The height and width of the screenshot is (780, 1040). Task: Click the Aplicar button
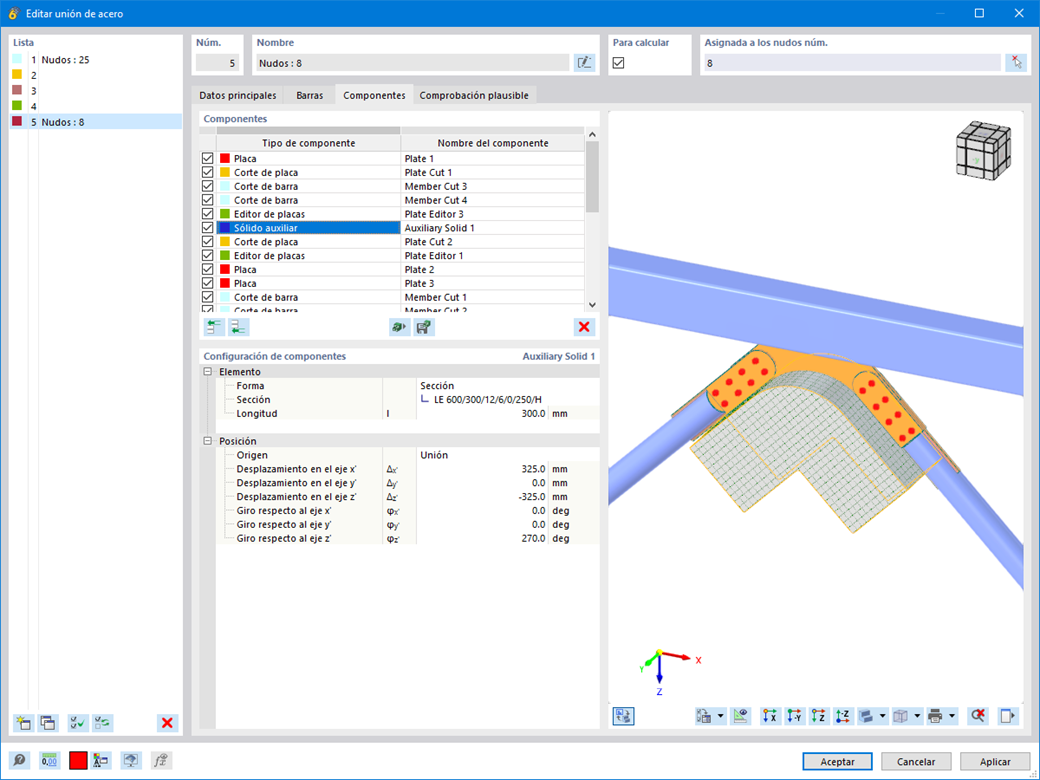[995, 761]
